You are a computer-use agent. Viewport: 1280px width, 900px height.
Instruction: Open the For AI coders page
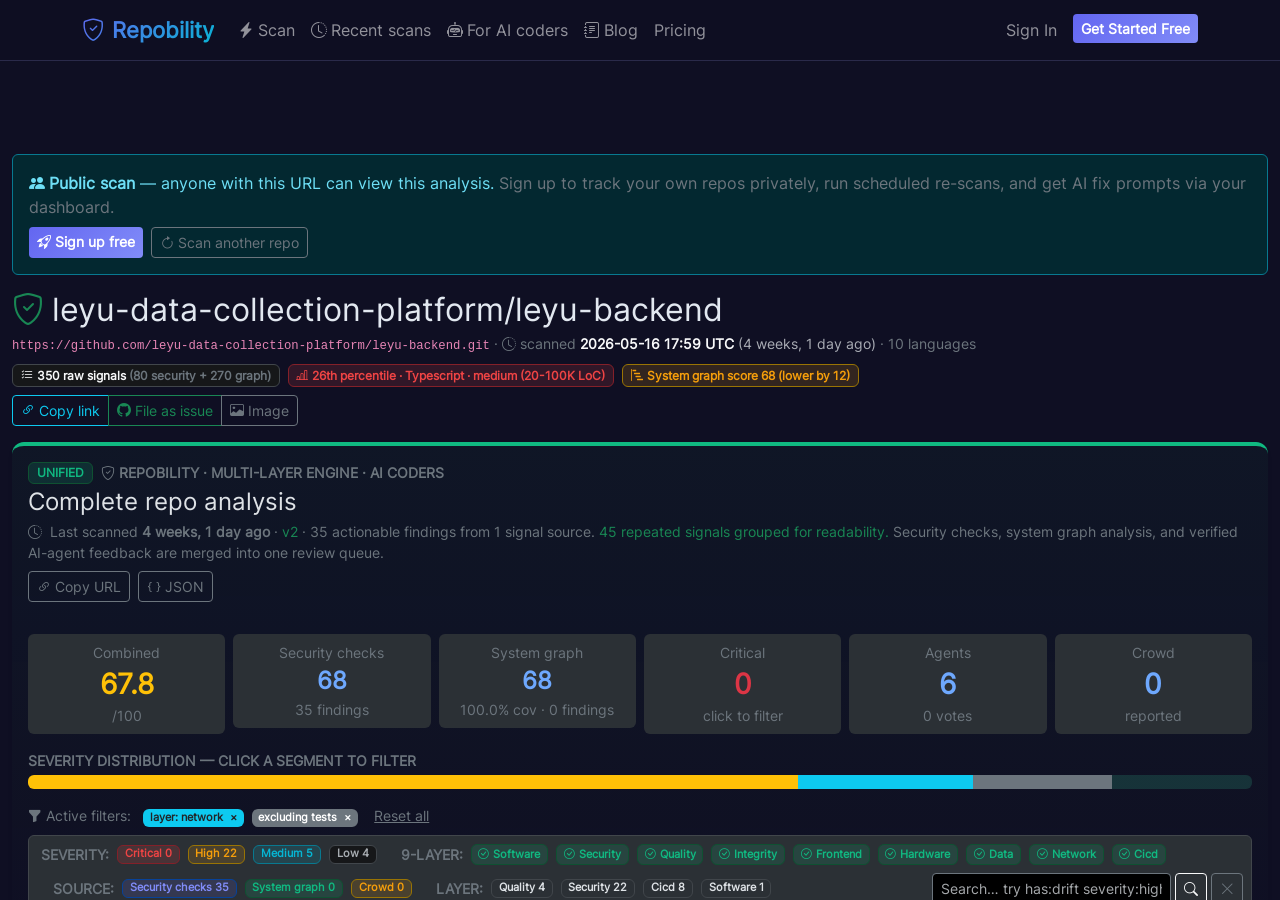coord(507,30)
